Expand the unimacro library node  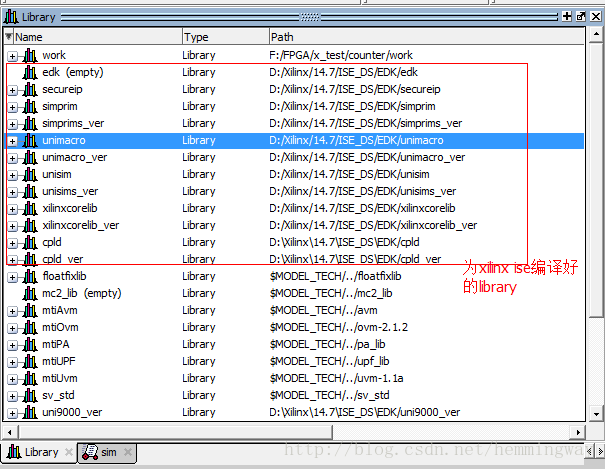(x=12, y=141)
